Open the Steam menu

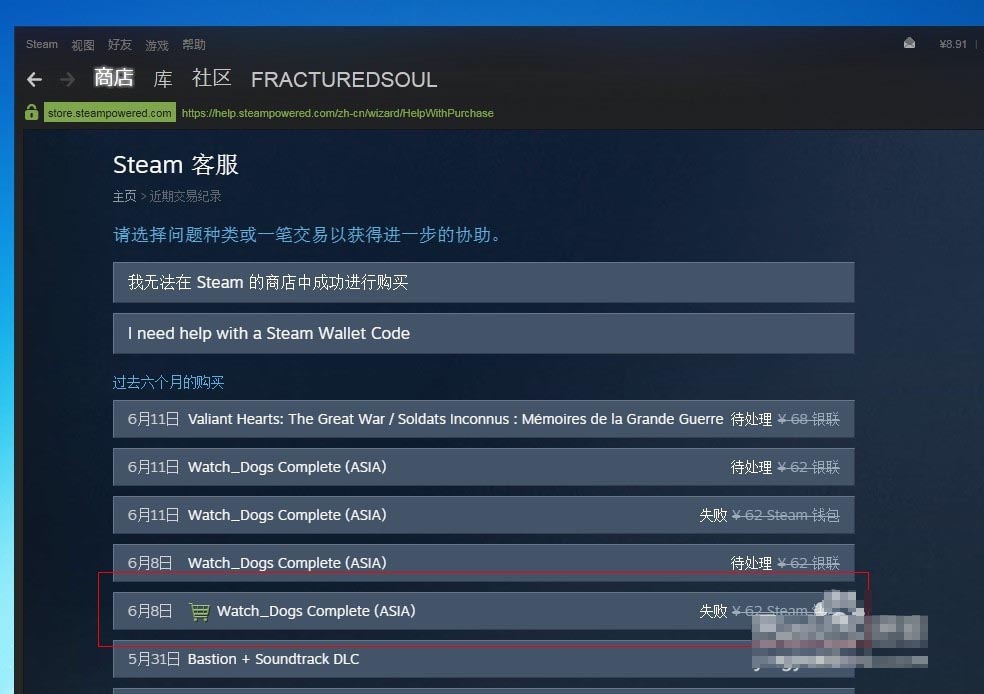click(x=41, y=45)
